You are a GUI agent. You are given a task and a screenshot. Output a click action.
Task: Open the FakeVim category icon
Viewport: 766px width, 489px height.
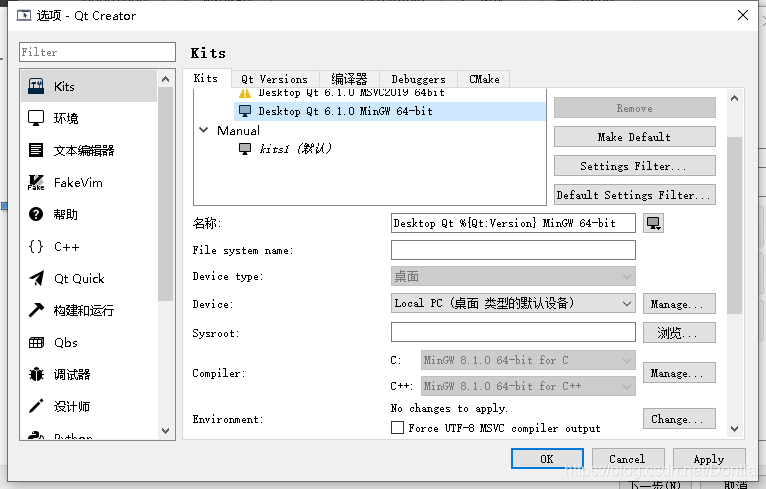click(36, 182)
